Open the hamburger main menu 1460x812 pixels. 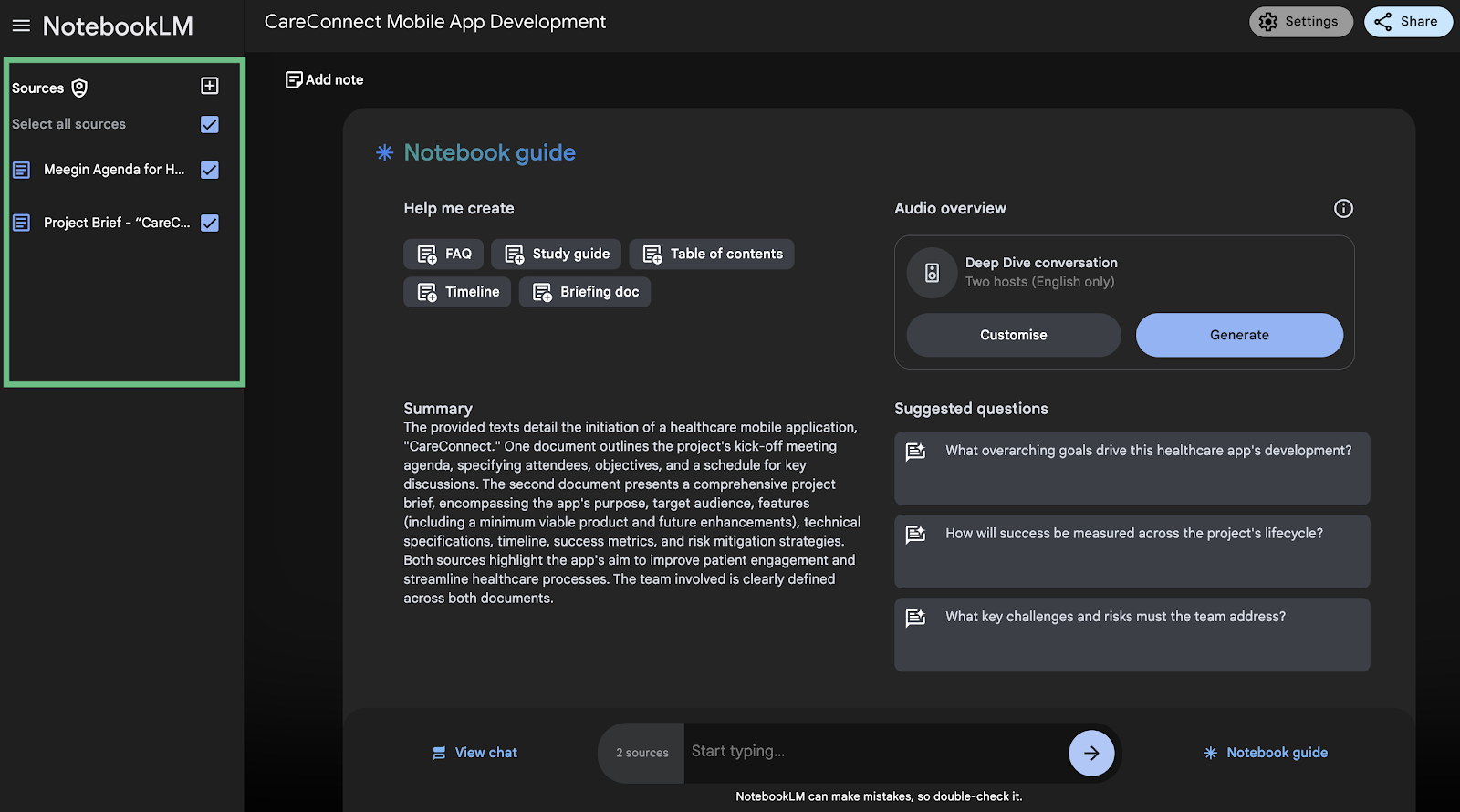[x=21, y=26]
